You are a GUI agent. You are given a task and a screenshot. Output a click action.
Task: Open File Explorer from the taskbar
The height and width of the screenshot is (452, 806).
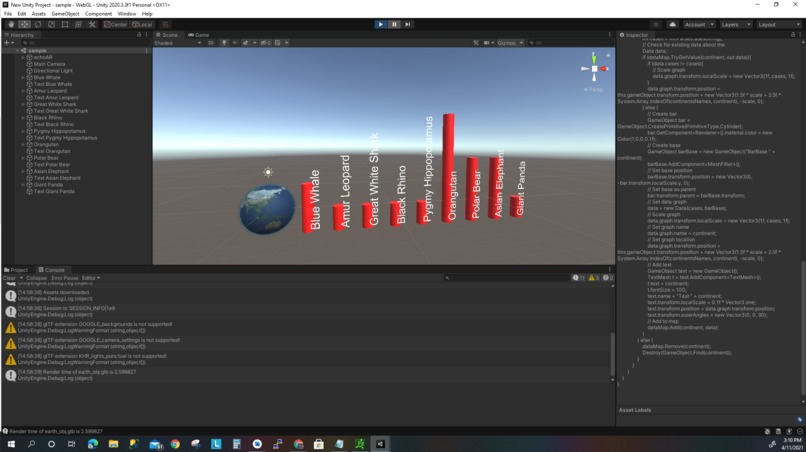coord(114,444)
